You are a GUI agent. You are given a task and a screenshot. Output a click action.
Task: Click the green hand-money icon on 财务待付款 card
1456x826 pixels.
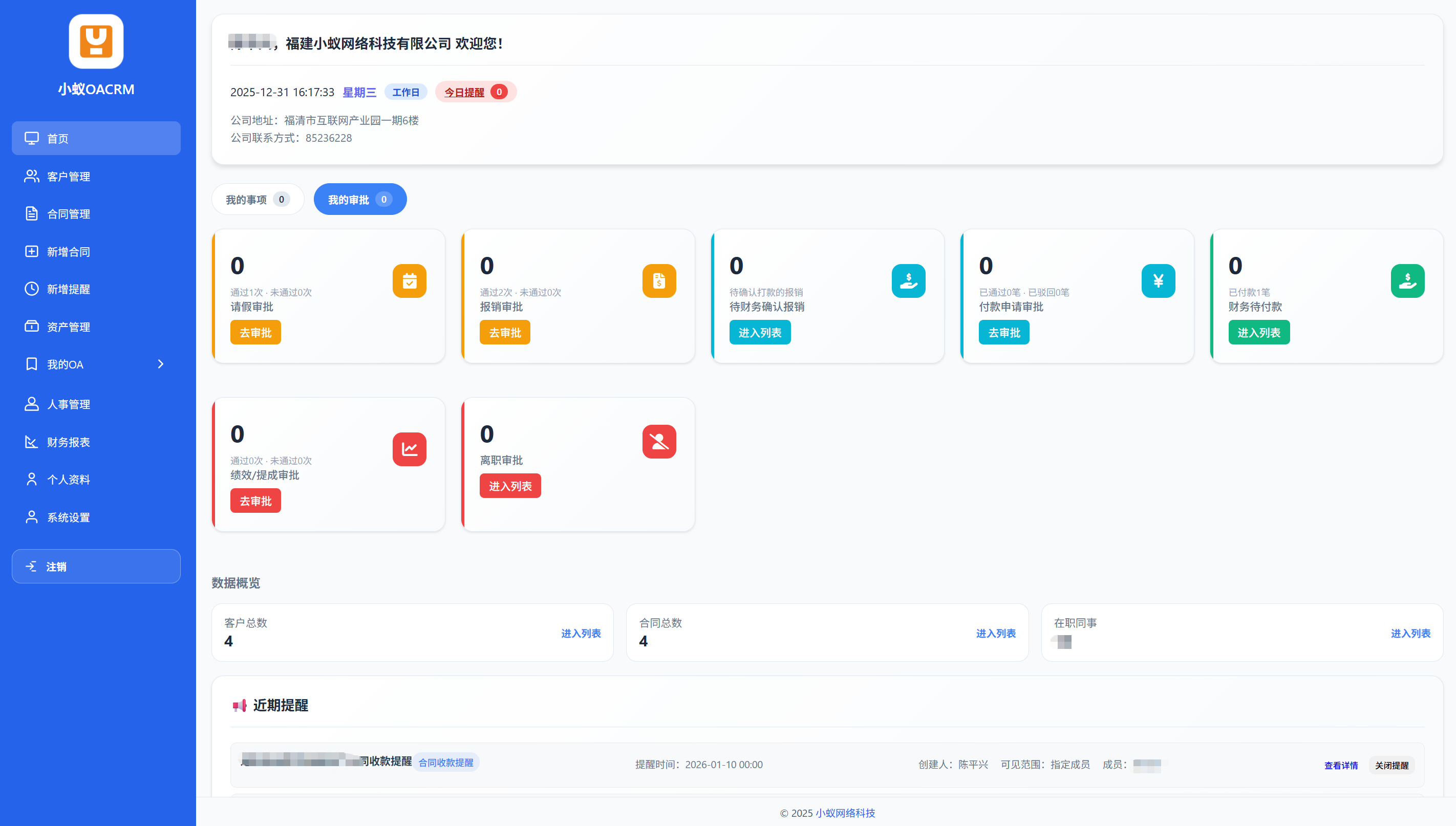[1407, 281]
